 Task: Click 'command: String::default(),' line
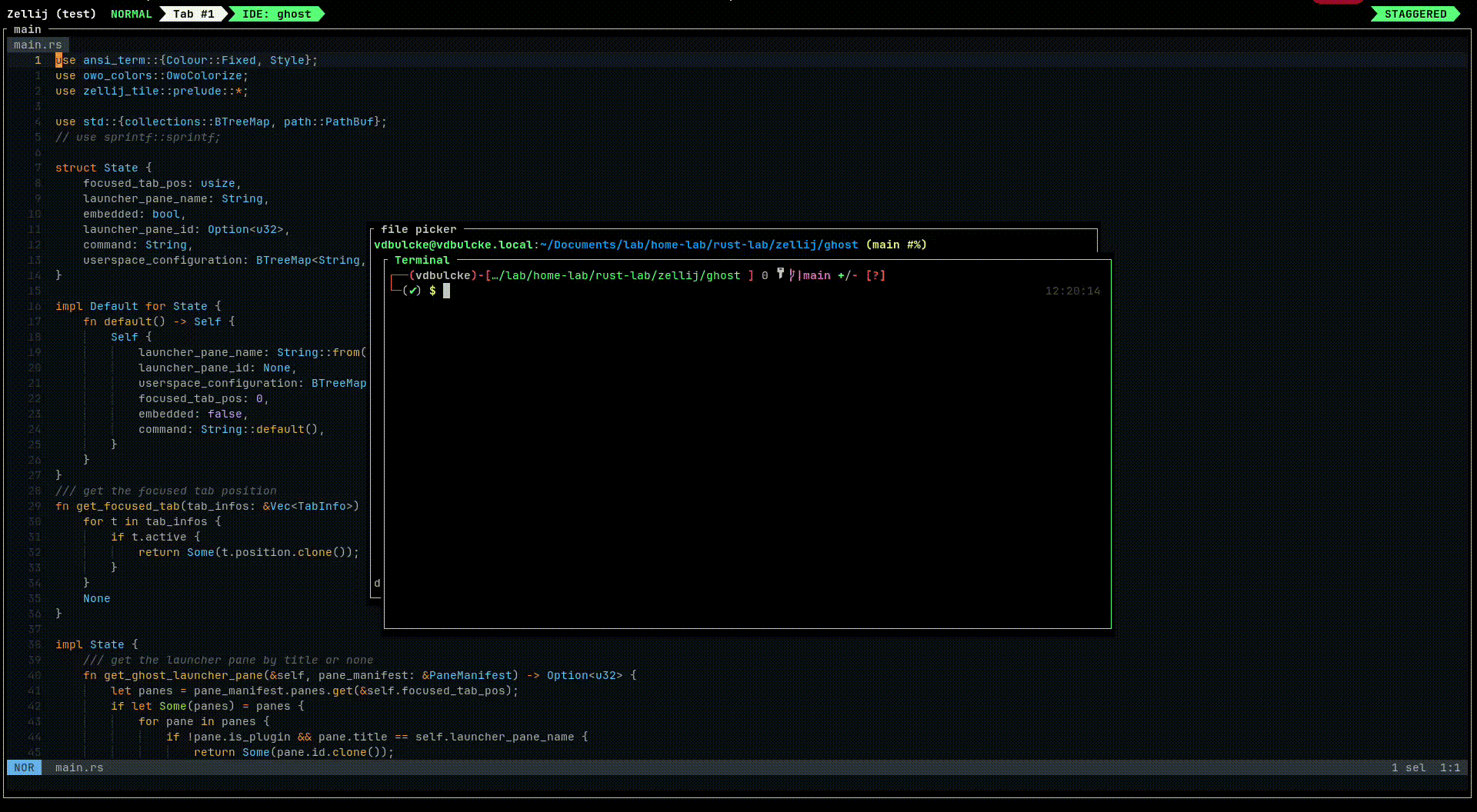231,429
